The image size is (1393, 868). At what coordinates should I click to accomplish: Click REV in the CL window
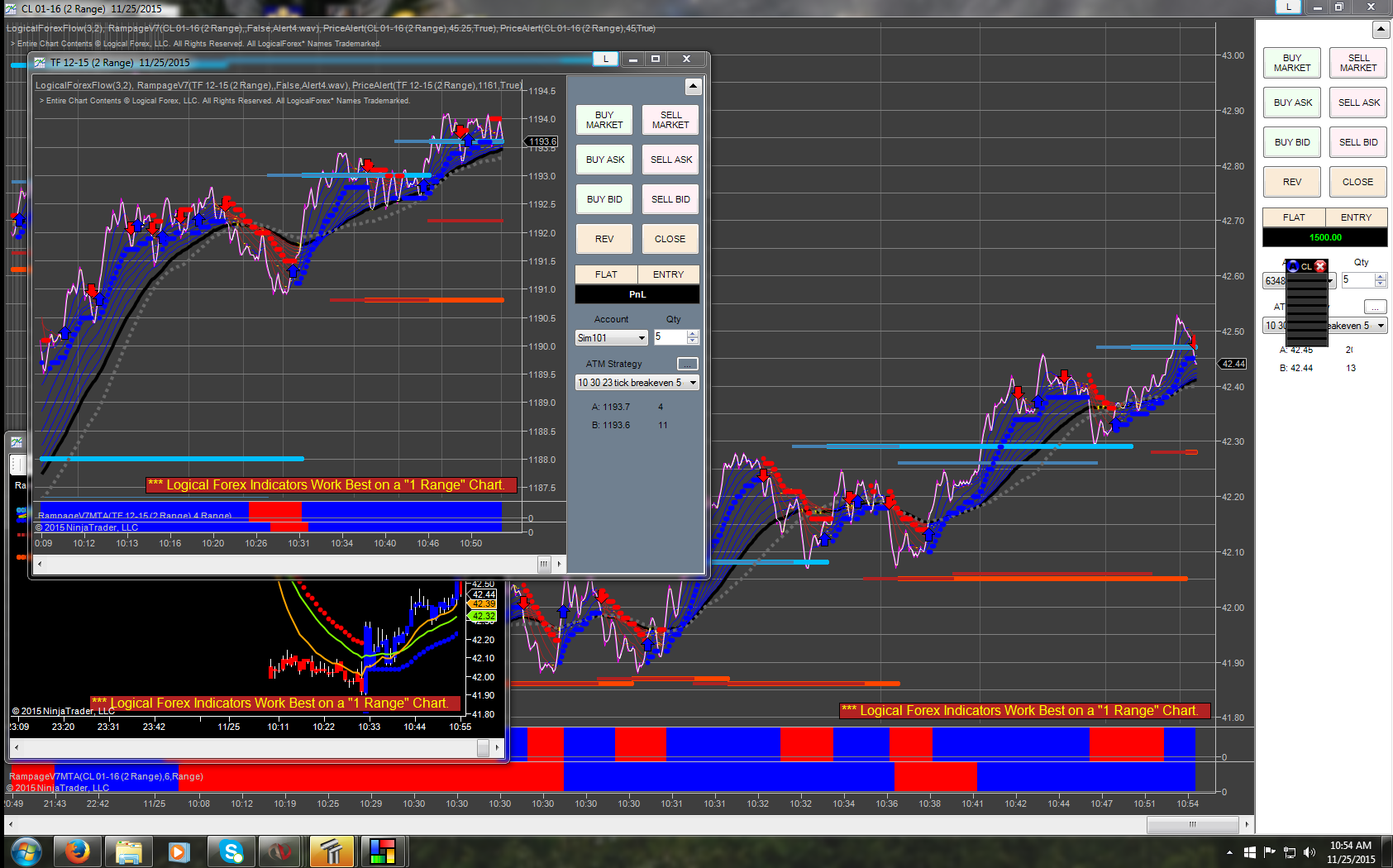point(1292,182)
